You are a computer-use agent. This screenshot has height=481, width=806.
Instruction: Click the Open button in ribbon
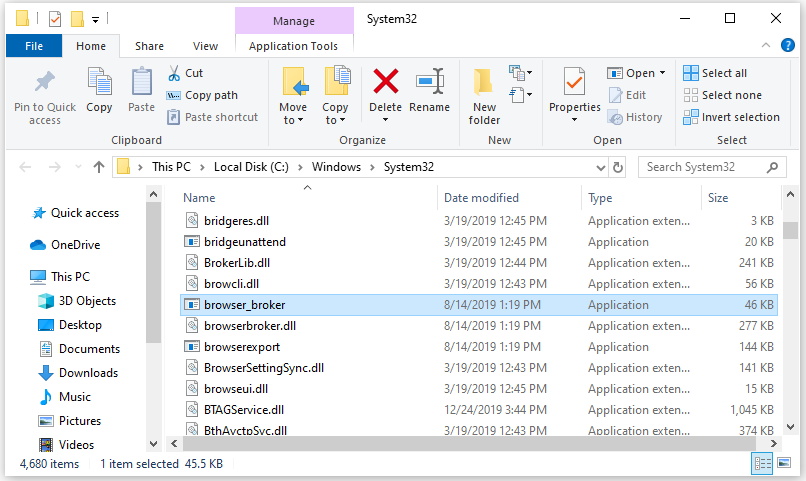pyautogui.click(x=631, y=73)
